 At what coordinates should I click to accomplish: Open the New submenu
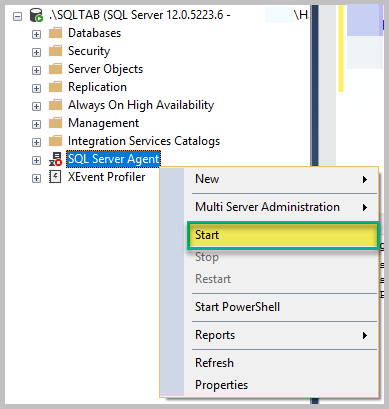click(x=281, y=179)
